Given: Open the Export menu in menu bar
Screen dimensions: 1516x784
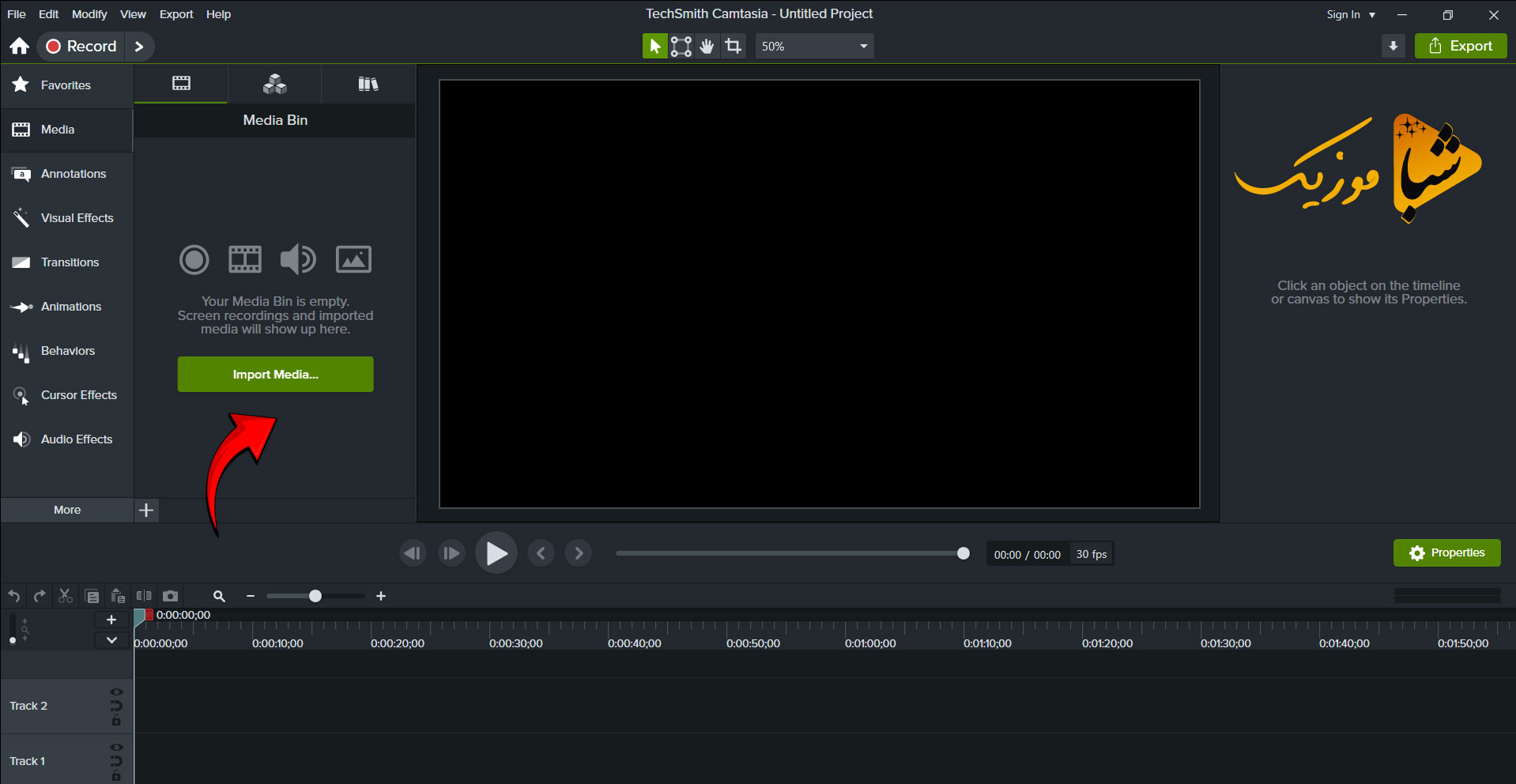Looking at the screenshot, I should point(176,14).
